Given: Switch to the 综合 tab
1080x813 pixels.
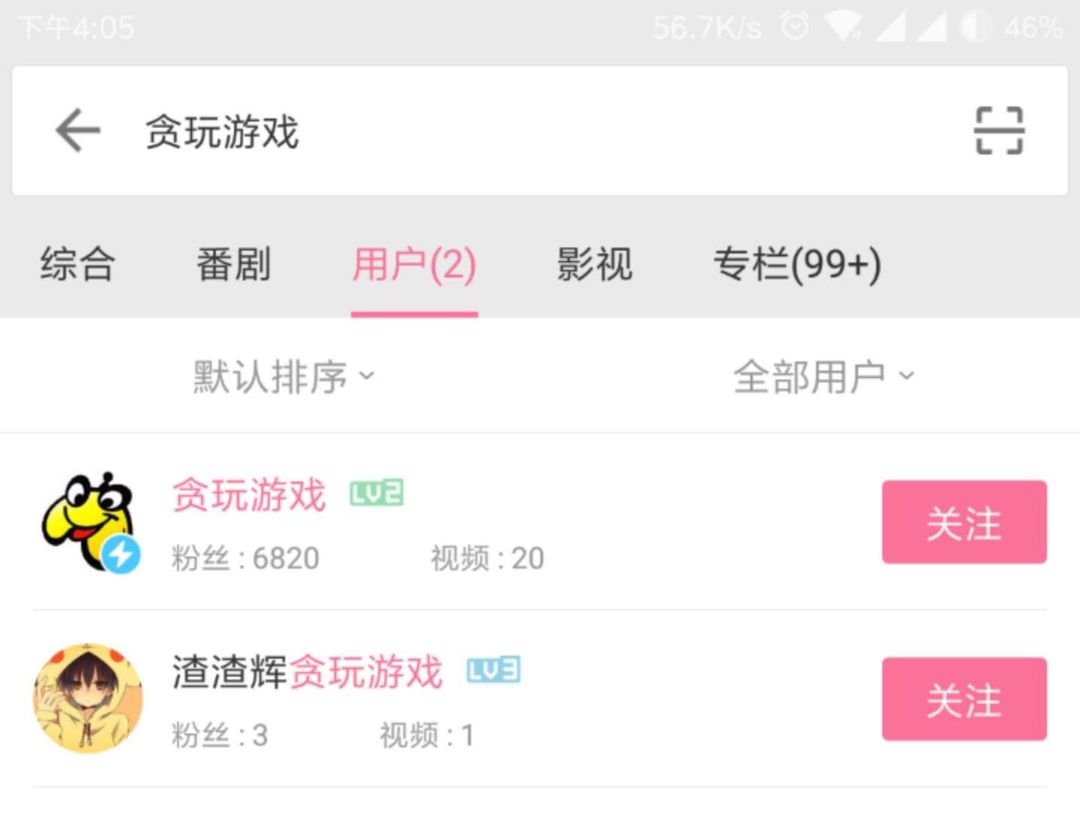Looking at the screenshot, I should pos(77,264).
